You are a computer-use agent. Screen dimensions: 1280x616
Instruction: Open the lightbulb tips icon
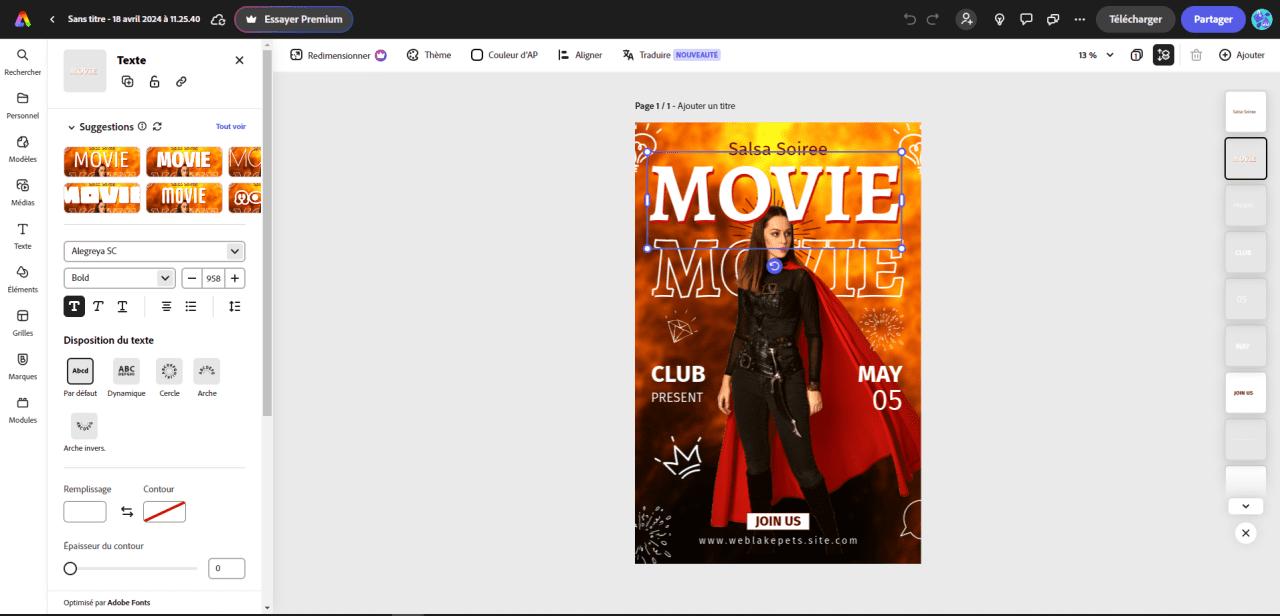(998, 19)
